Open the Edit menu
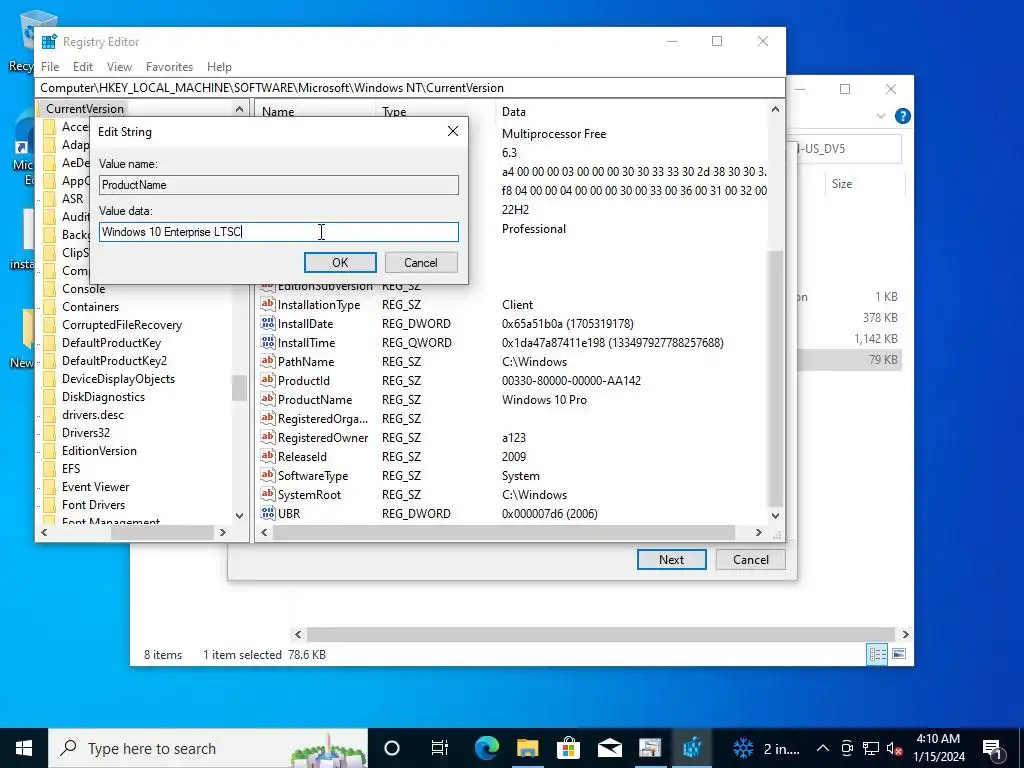 (82, 67)
